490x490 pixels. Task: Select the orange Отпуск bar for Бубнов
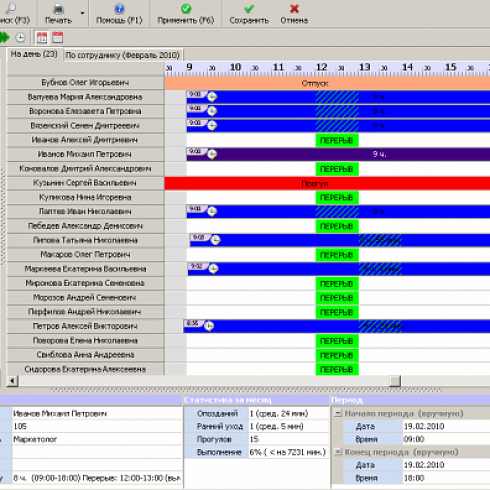[327, 83]
